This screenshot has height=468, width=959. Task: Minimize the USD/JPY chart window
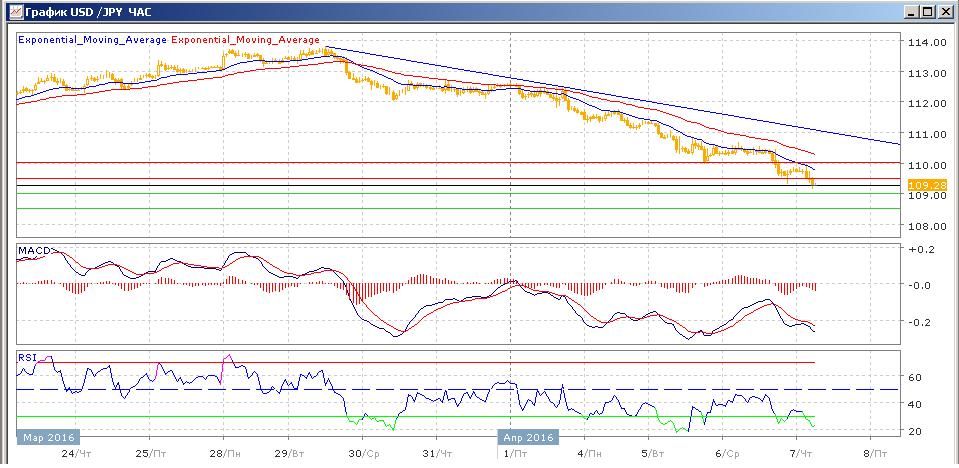point(910,11)
